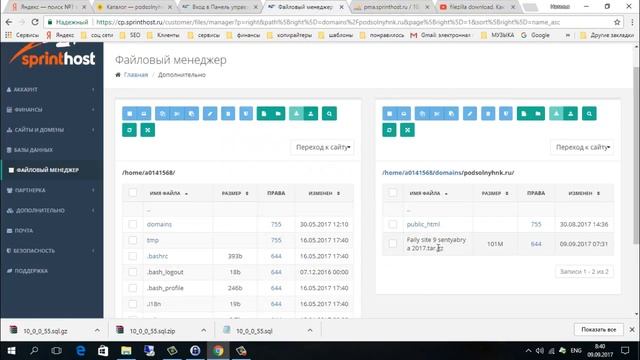Tick the checkbox for the domains folder
The width and height of the screenshot is (640, 360).
coord(133,224)
